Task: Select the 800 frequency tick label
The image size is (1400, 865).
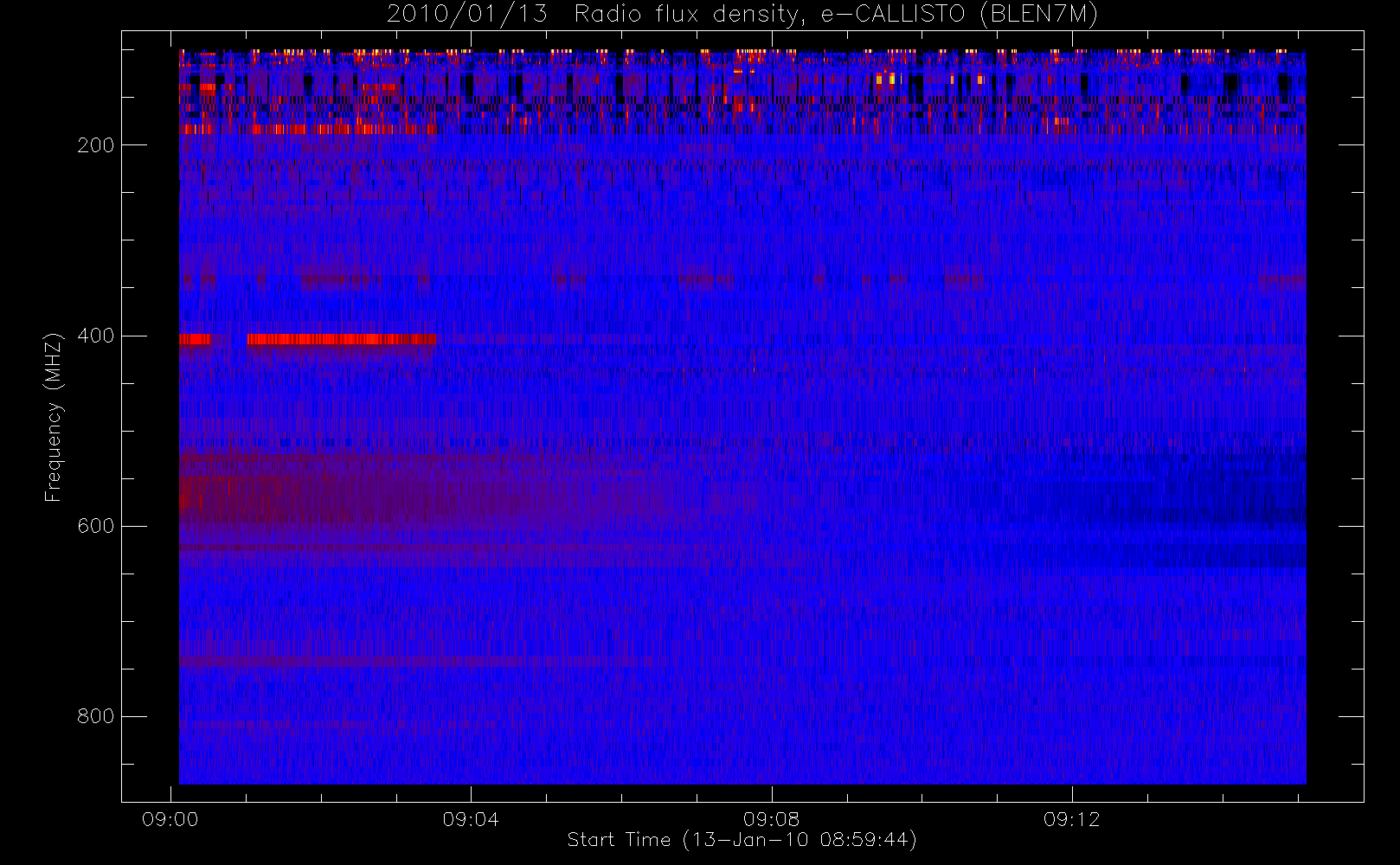Action: click(96, 716)
